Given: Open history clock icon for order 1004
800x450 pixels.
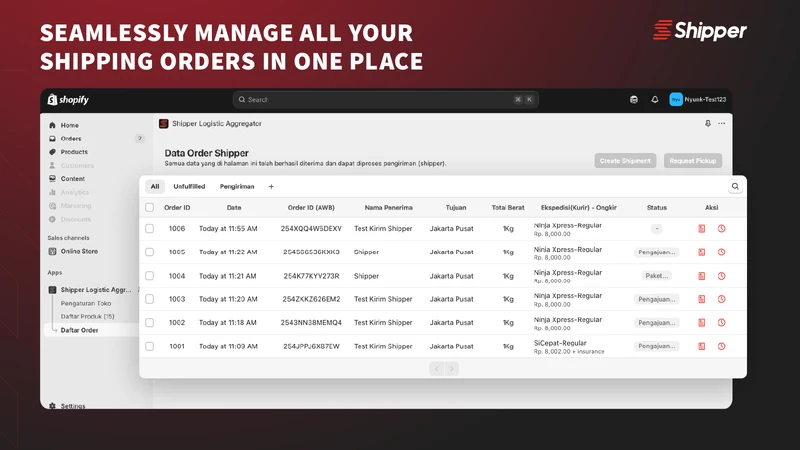Looking at the screenshot, I should (x=721, y=276).
